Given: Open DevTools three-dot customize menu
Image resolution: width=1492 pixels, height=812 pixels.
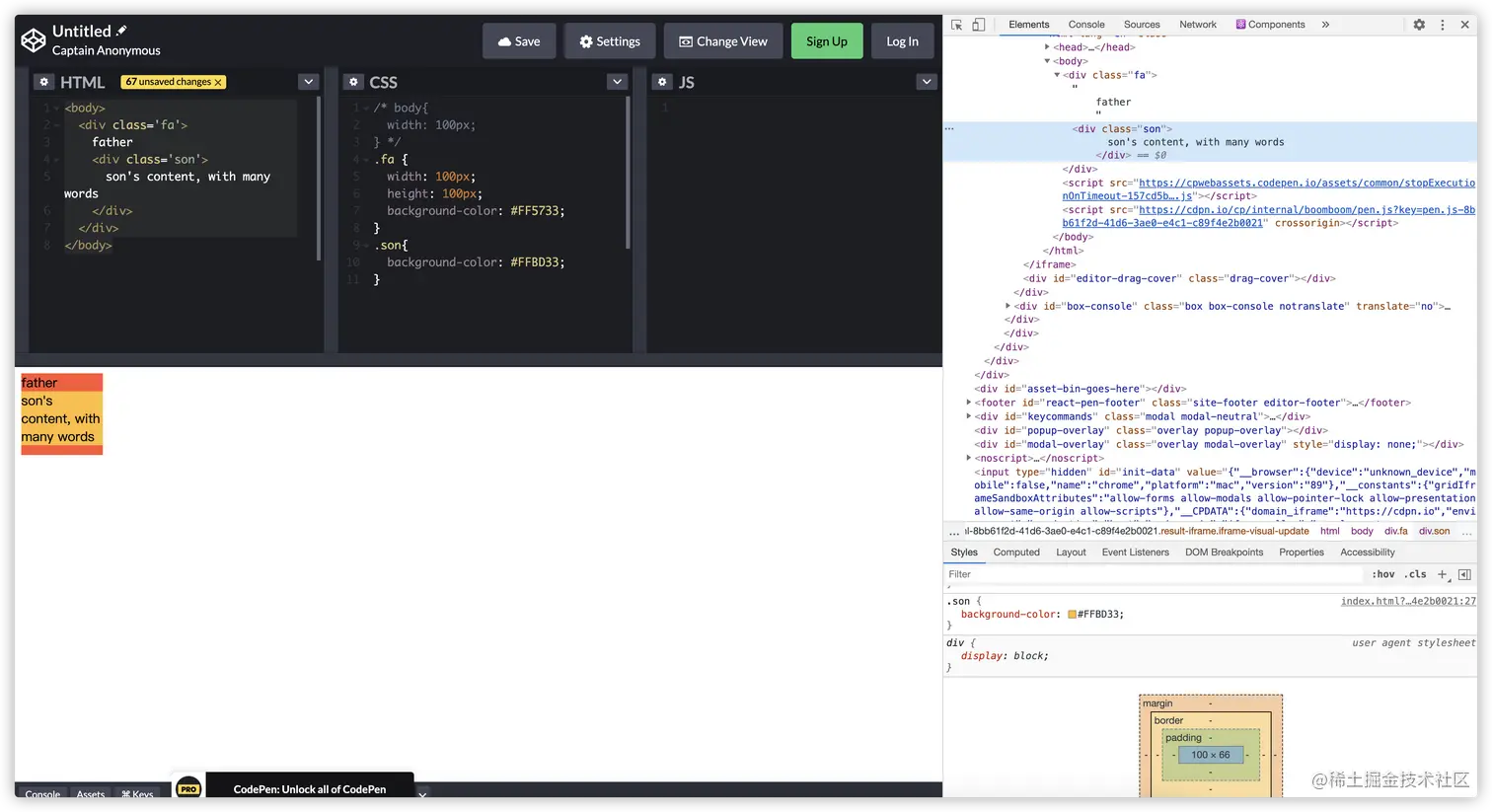Looking at the screenshot, I should tap(1443, 25).
